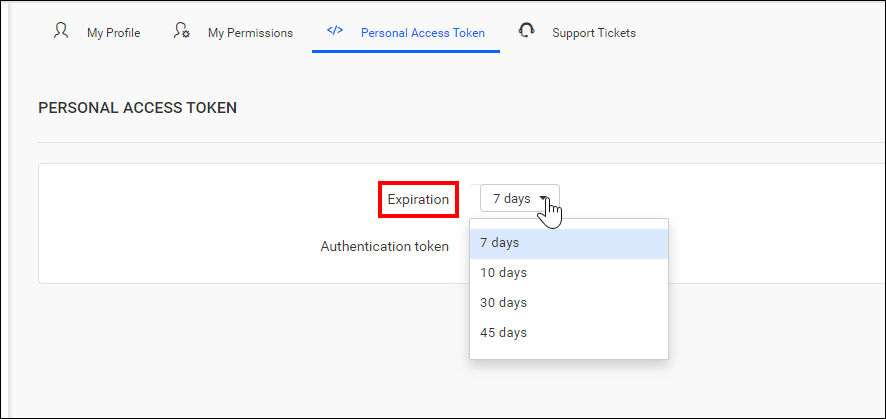The width and height of the screenshot is (886, 419).
Task: Switch to the My Permissions tab
Action: point(233,33)
